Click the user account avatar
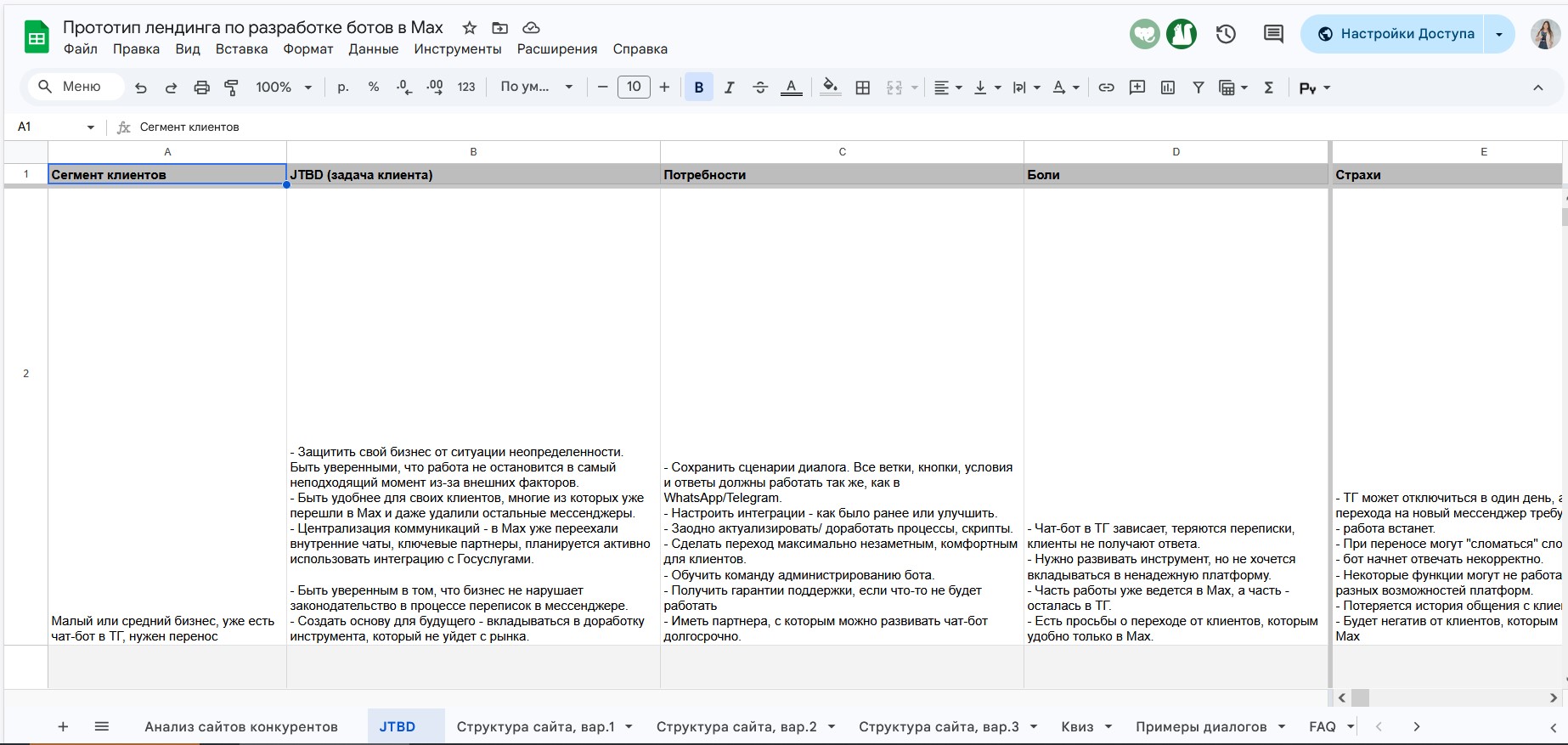The height and width of the screenshot is (745, 1568). 1545,34
